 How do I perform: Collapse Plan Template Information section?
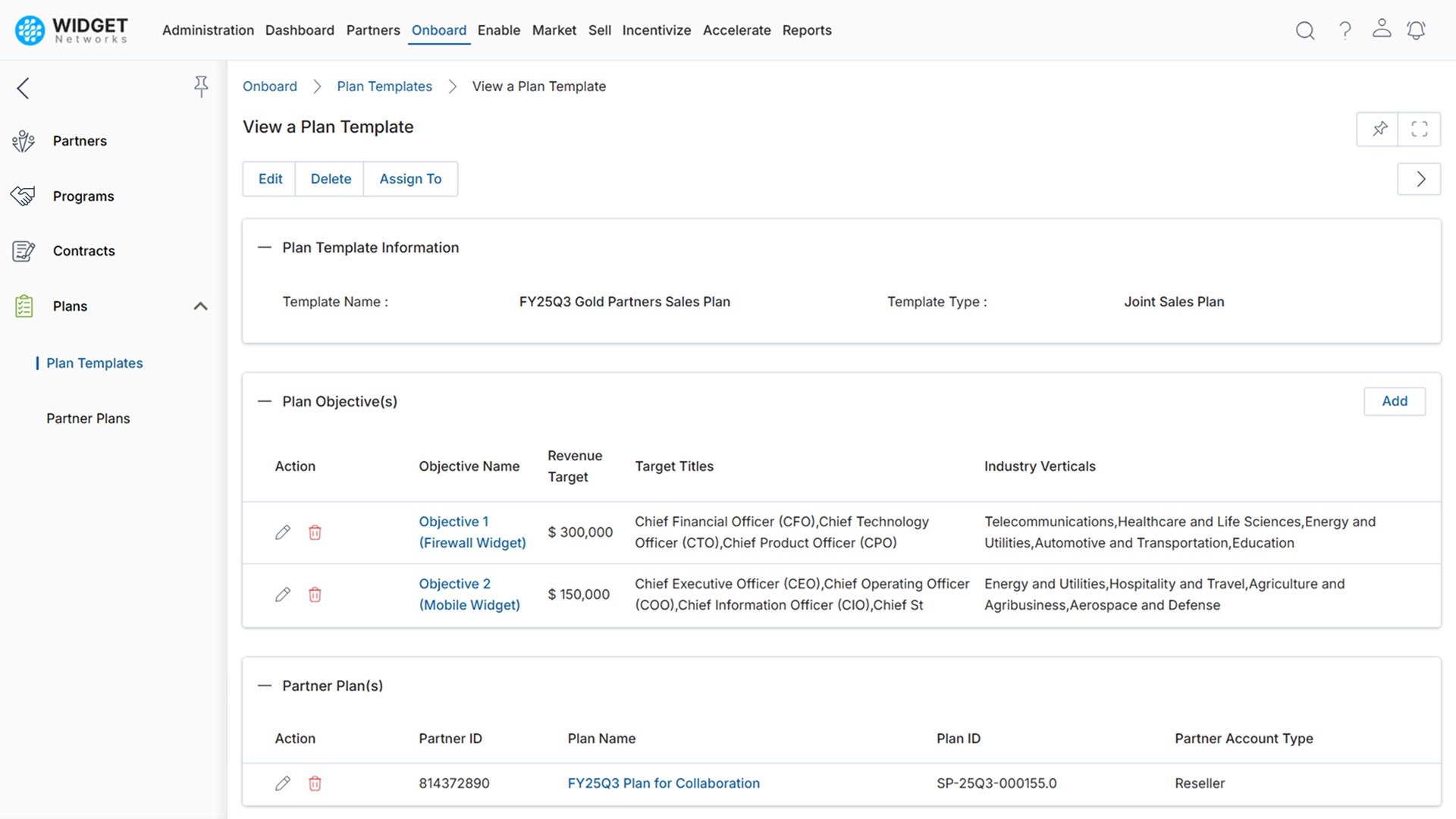(264, 248)
